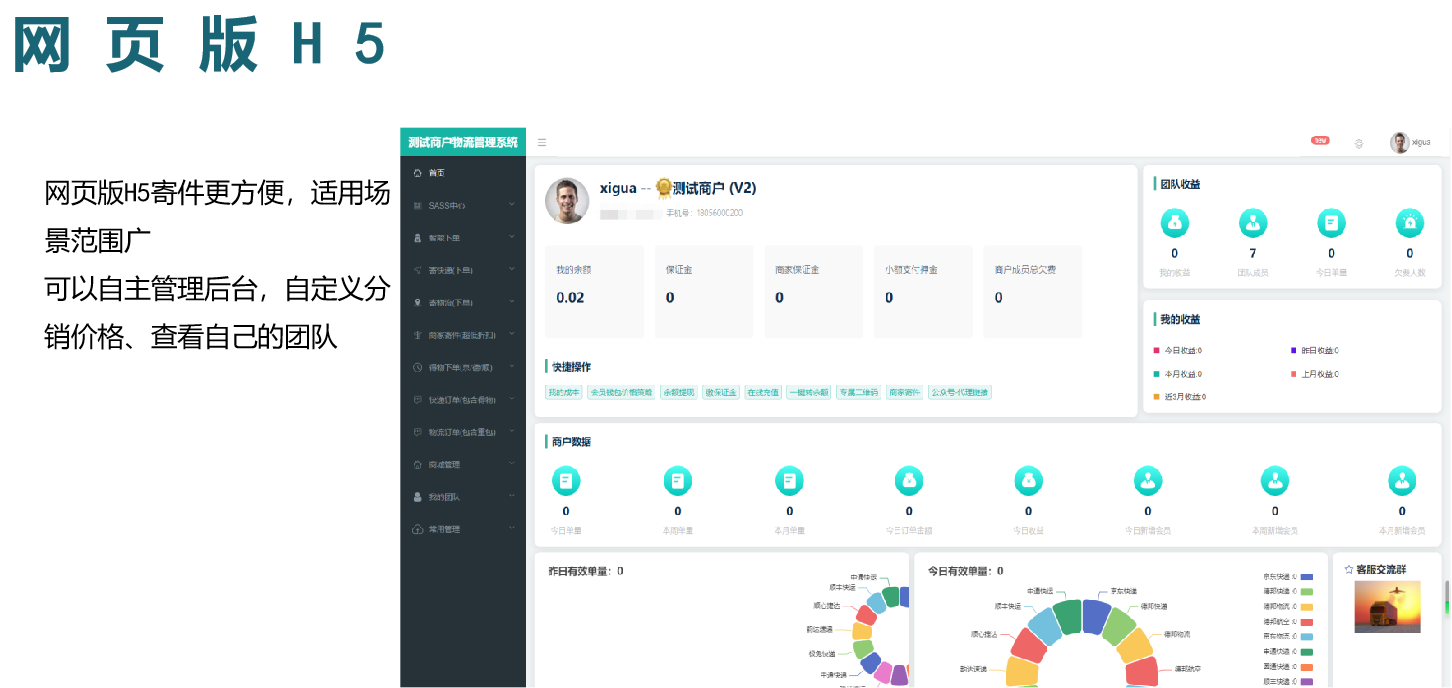Viewport: 1452px width, 688px height.
Task: Open the 我的团队 sidebar menu
Action: coord(463,497)
